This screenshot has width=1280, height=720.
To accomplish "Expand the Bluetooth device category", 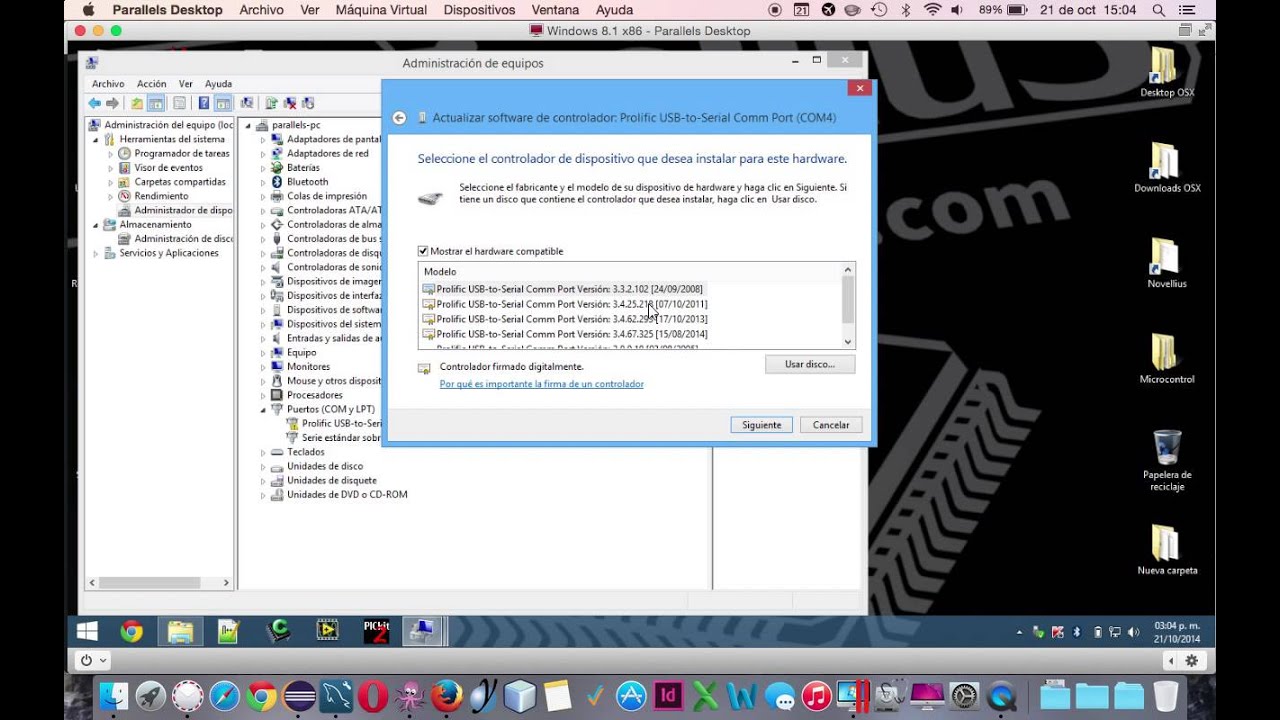I will (x=264, y=182).
